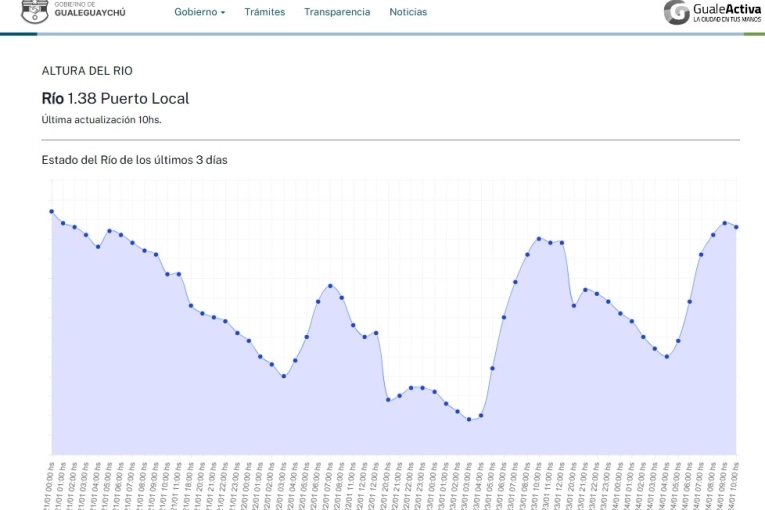Viewport: 765px width, 510px height.
Task: Expand the Gobierno dropdown menu
Action: coord(199,12)
